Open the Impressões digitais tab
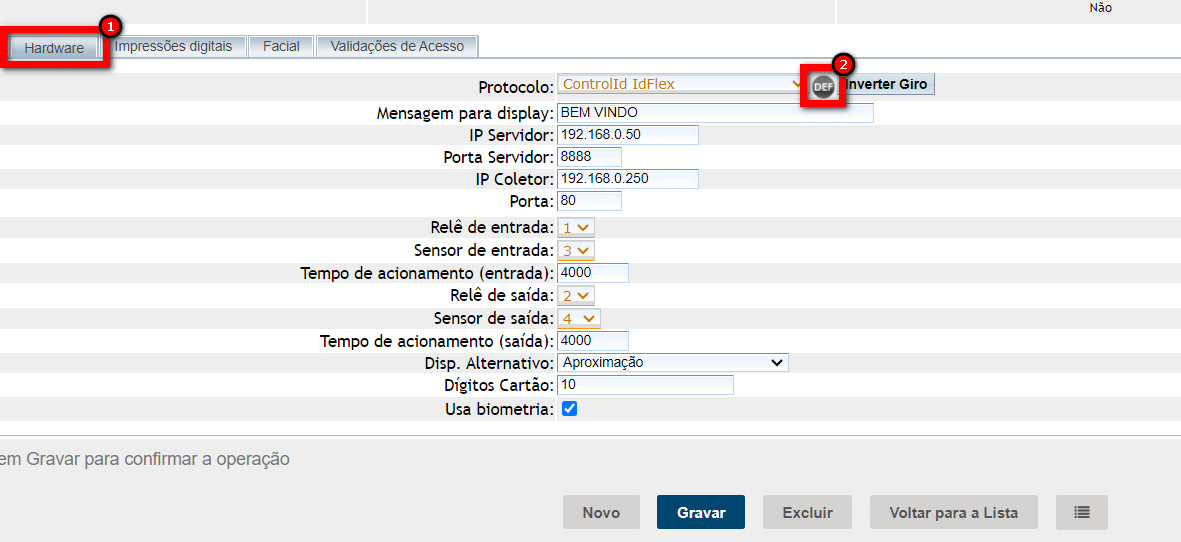1181x542 pixels. click(x=173, y=46)
